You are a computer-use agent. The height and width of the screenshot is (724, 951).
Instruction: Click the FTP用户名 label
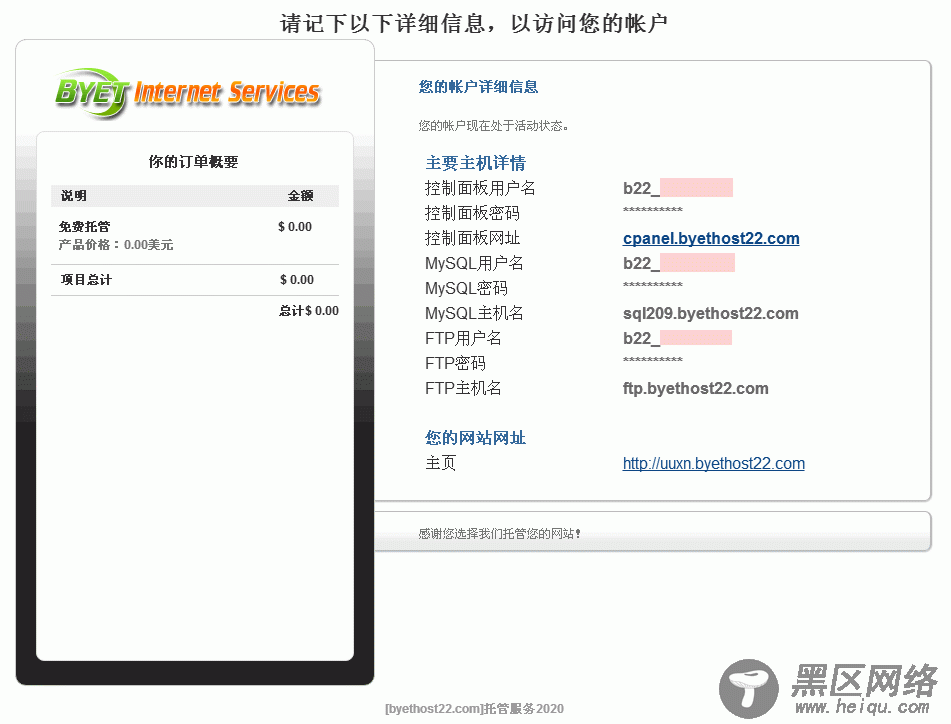(463, 338)
